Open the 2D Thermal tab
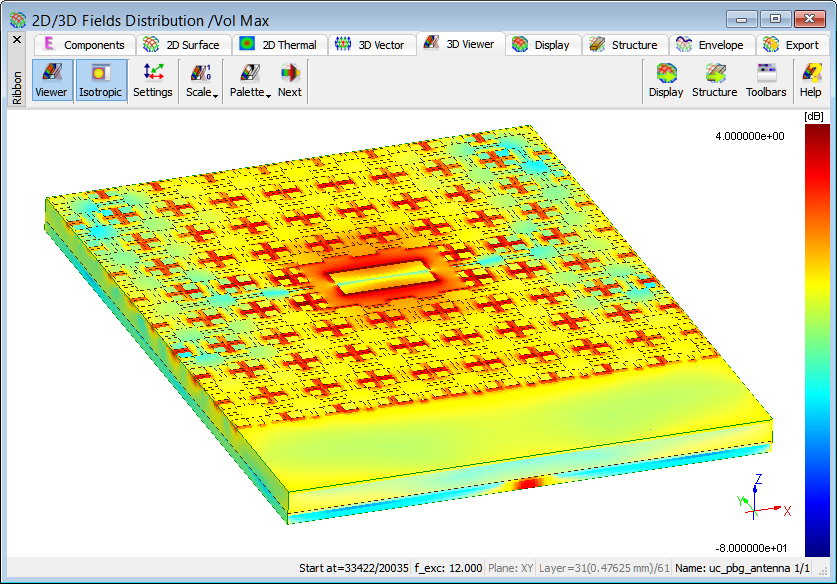The image size is (837, 584). coord(279,45)
